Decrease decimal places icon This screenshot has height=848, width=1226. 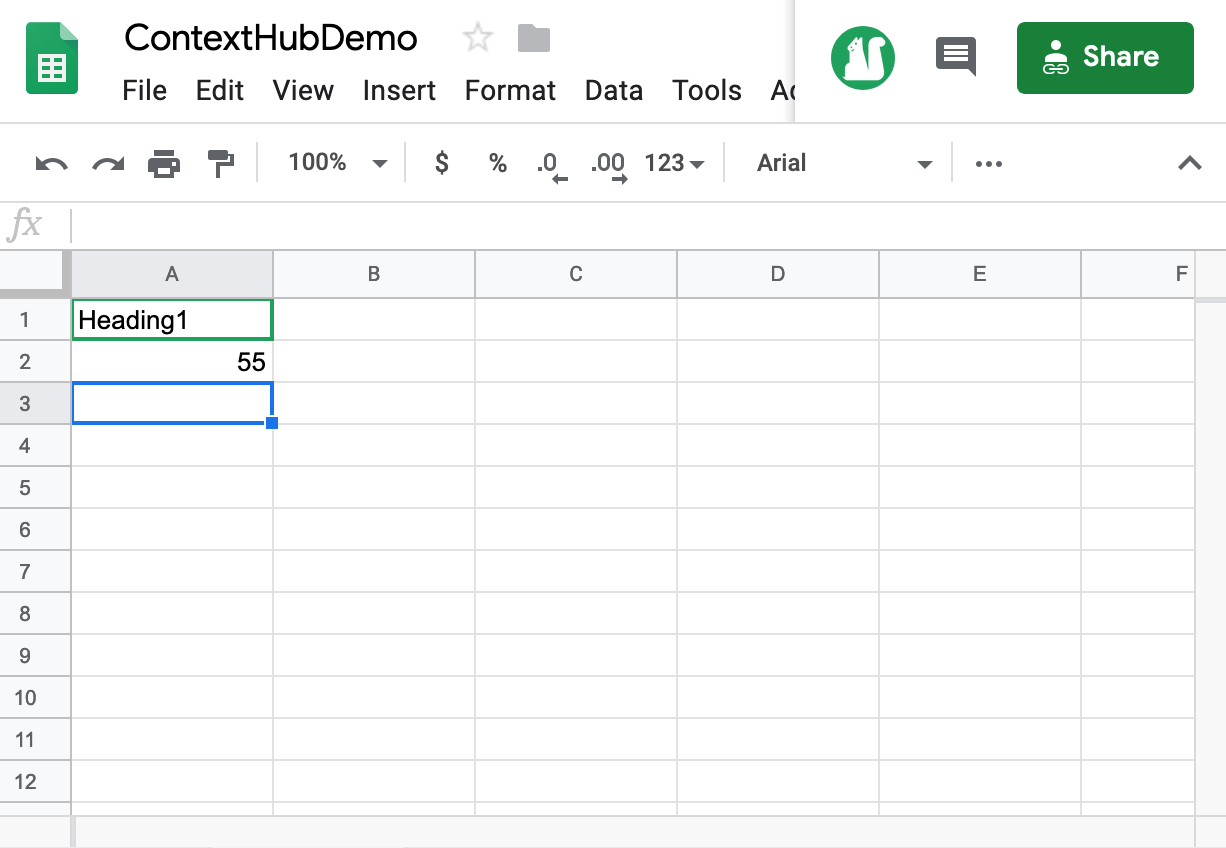[x=551, y=164]
